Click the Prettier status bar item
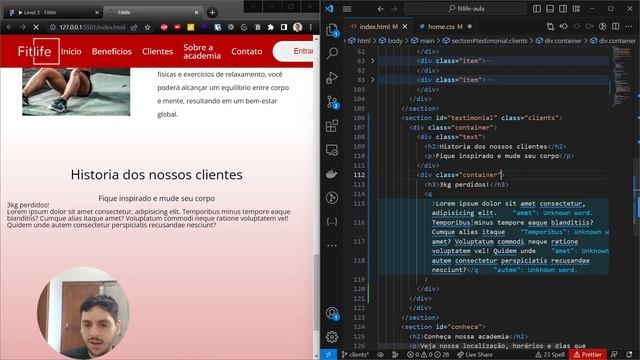The image size is (640, 360). click(x=588, y=355)
